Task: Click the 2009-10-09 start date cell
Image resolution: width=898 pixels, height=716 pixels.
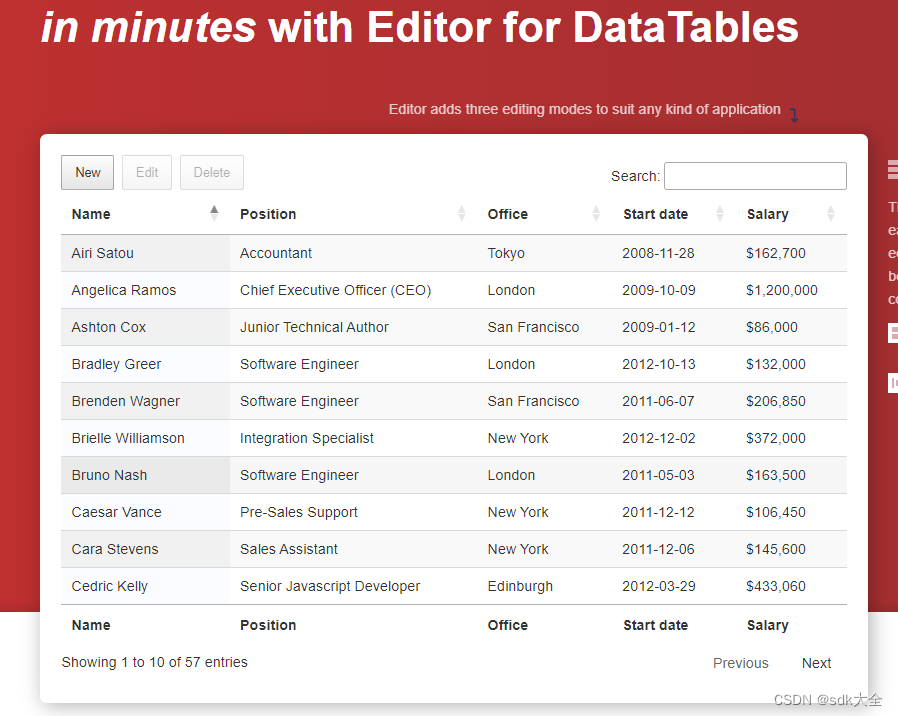Action: point(674,290)
